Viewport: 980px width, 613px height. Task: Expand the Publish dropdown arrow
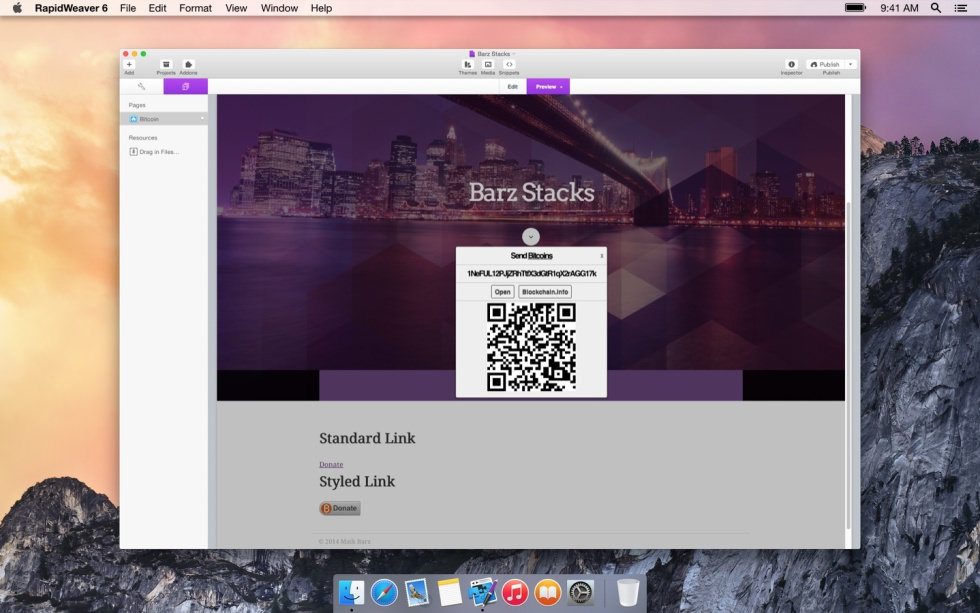point(851,64)
